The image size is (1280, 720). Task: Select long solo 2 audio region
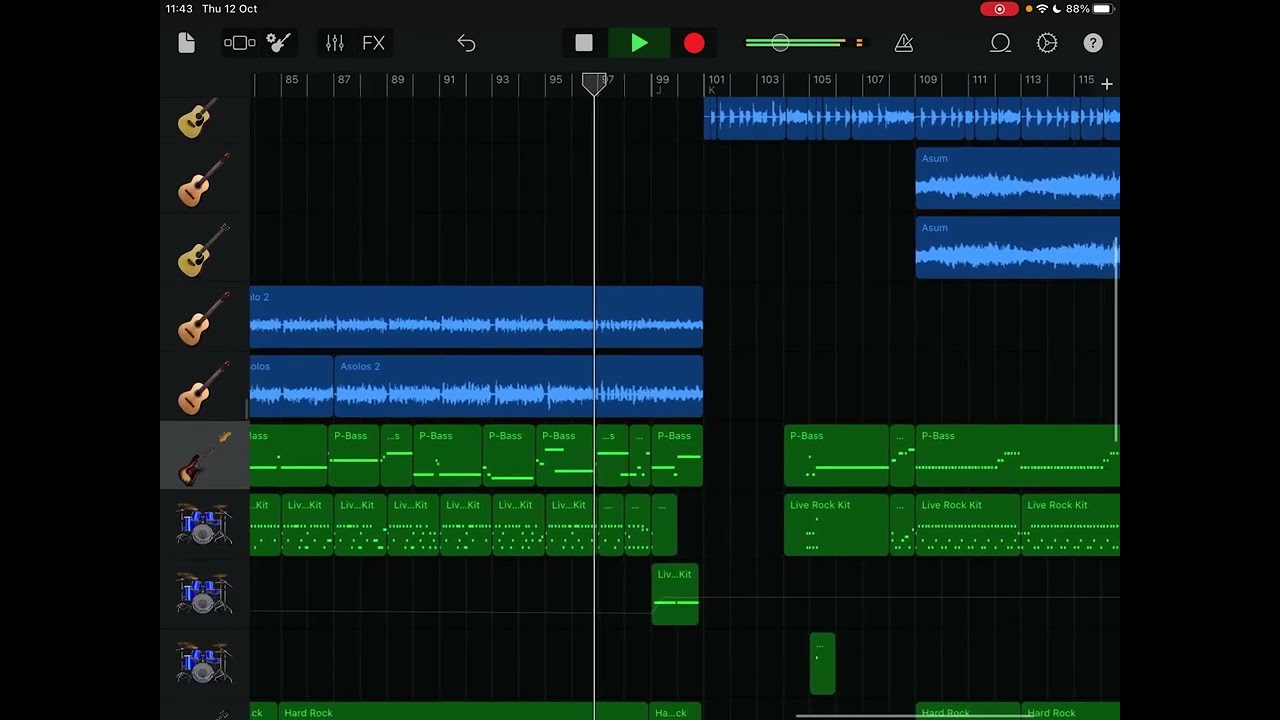(x=476, y=317)
